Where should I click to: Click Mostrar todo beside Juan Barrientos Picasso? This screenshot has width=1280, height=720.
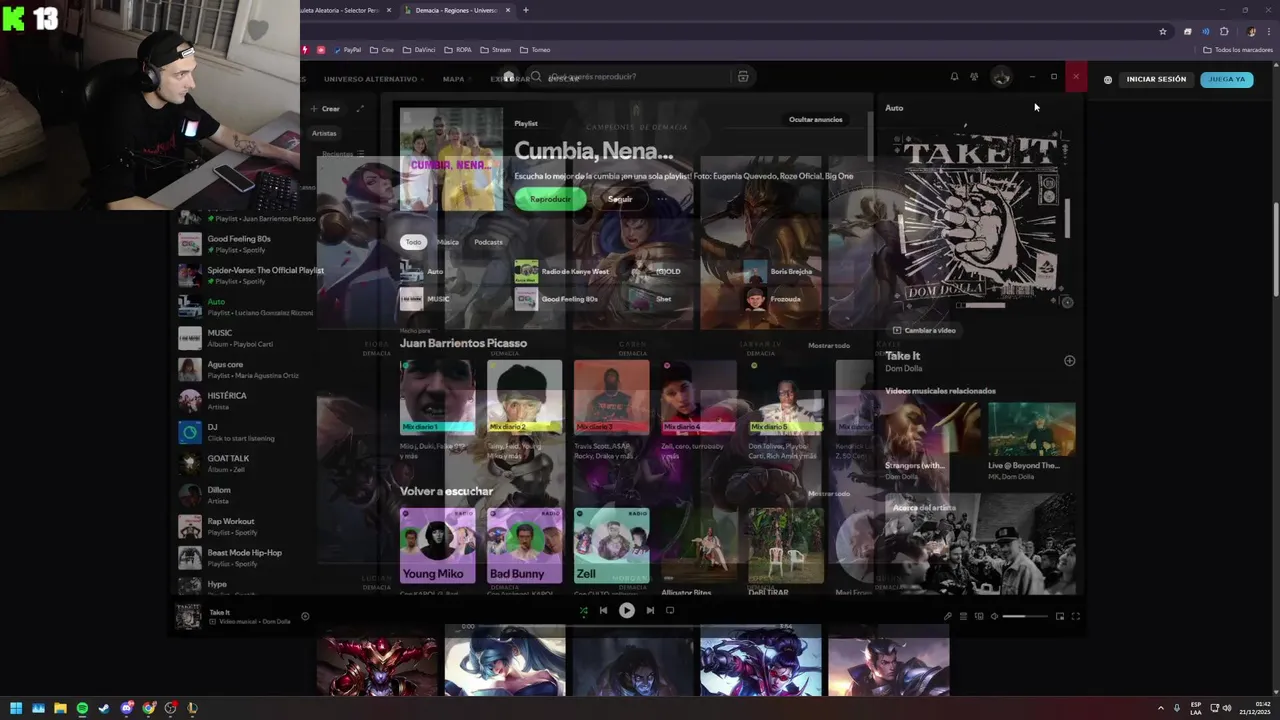(x=829, y=345)
